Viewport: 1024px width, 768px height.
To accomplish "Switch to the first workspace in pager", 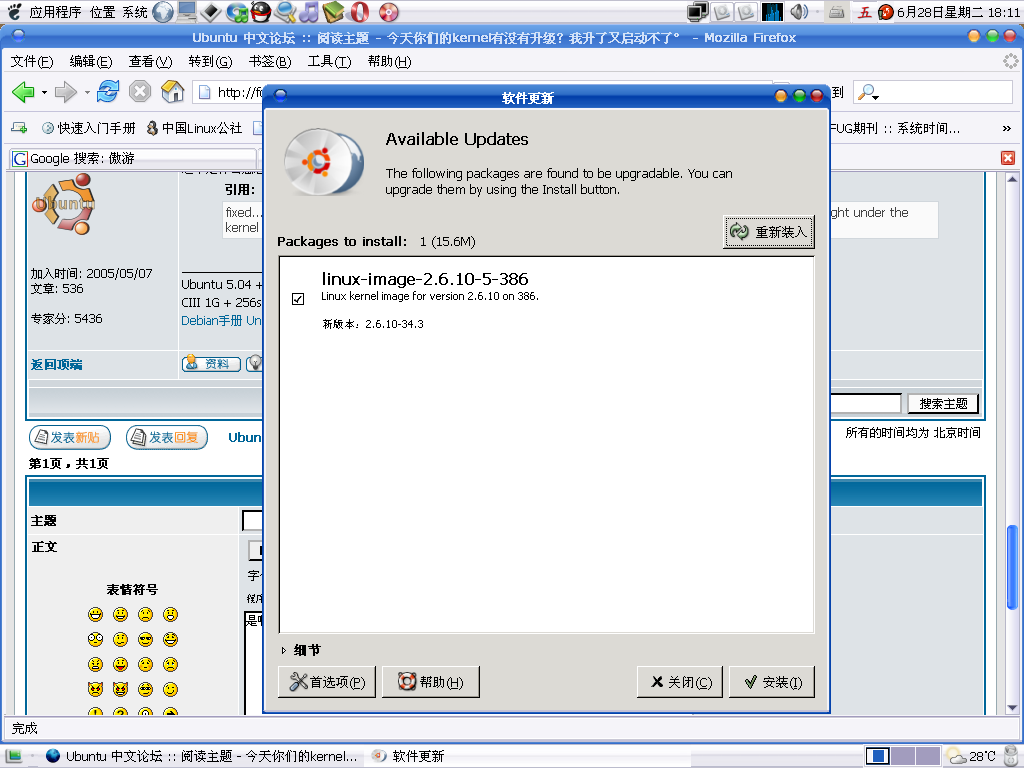I will coord(878,756).
